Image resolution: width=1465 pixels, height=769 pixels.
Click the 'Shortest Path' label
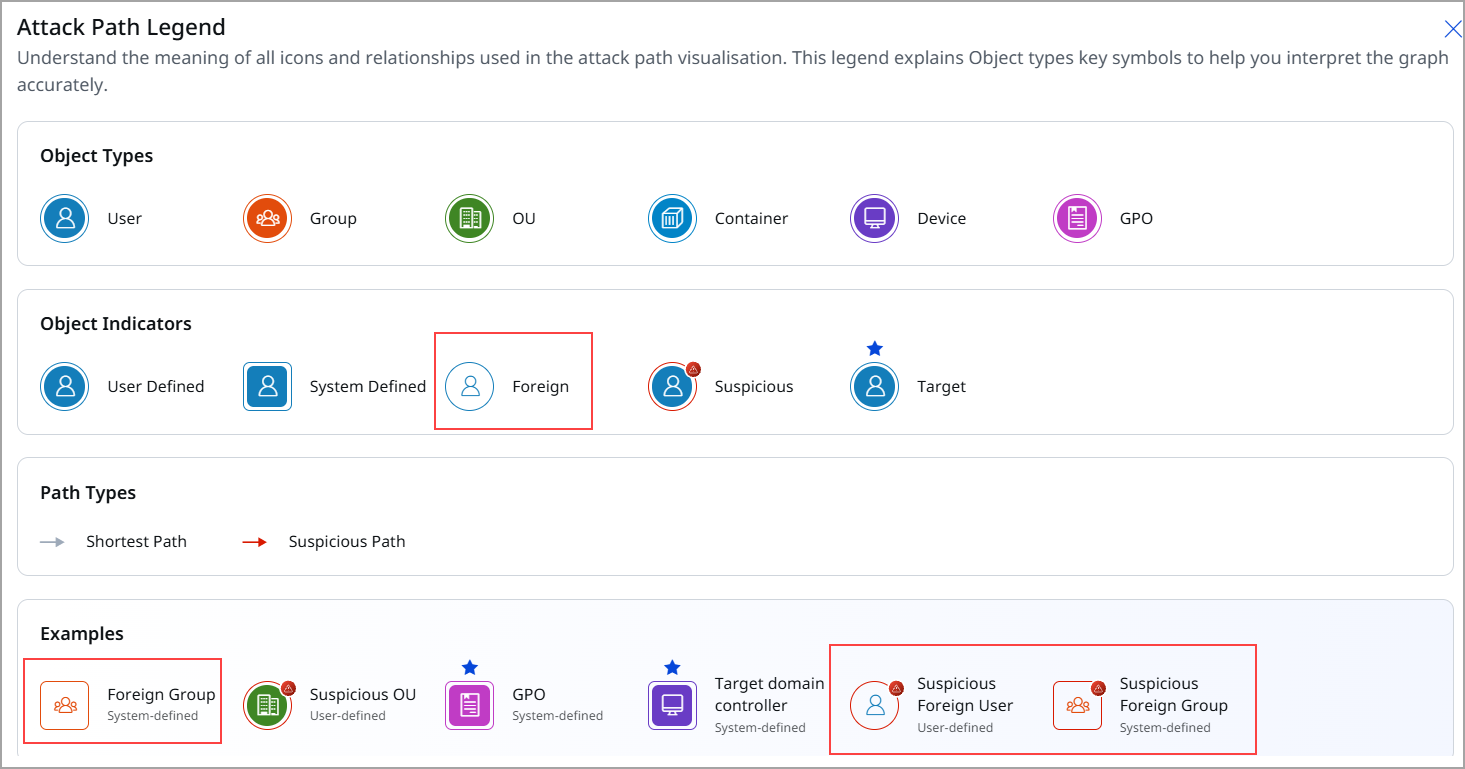(136, 542)
